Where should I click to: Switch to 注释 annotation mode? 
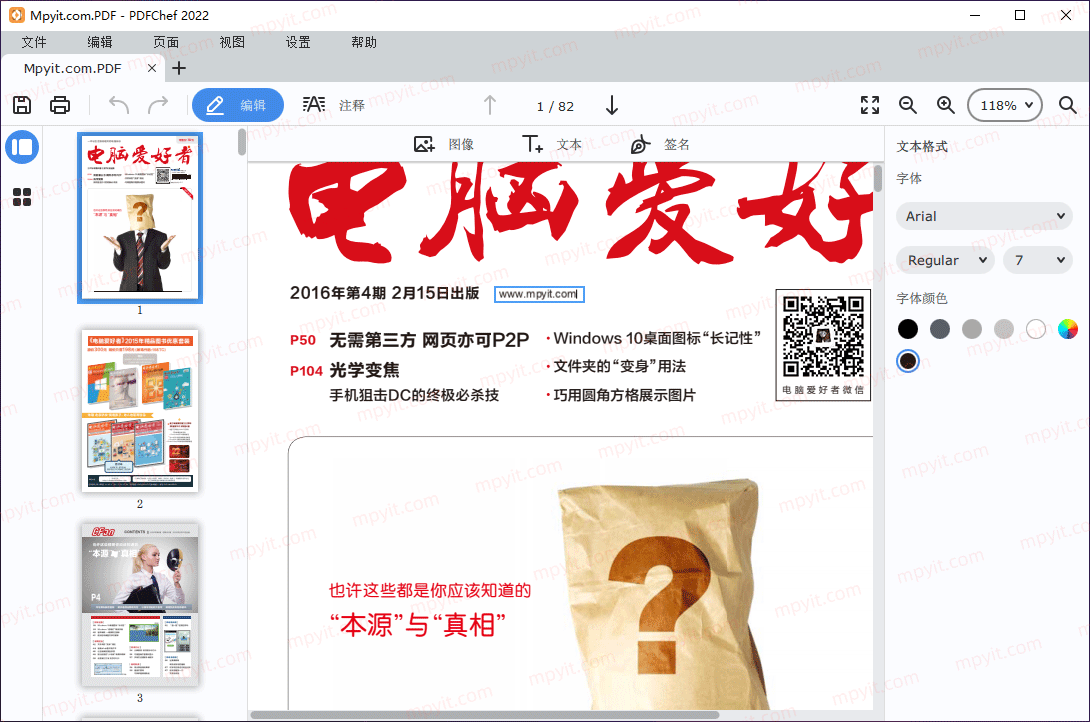coord(334,105)
